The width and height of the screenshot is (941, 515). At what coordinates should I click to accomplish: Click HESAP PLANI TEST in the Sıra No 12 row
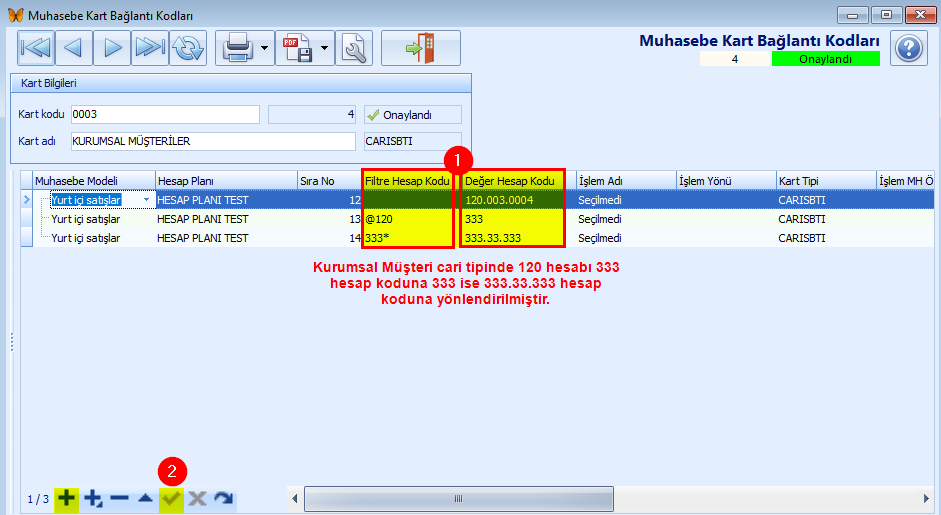(x=203, y=200)
